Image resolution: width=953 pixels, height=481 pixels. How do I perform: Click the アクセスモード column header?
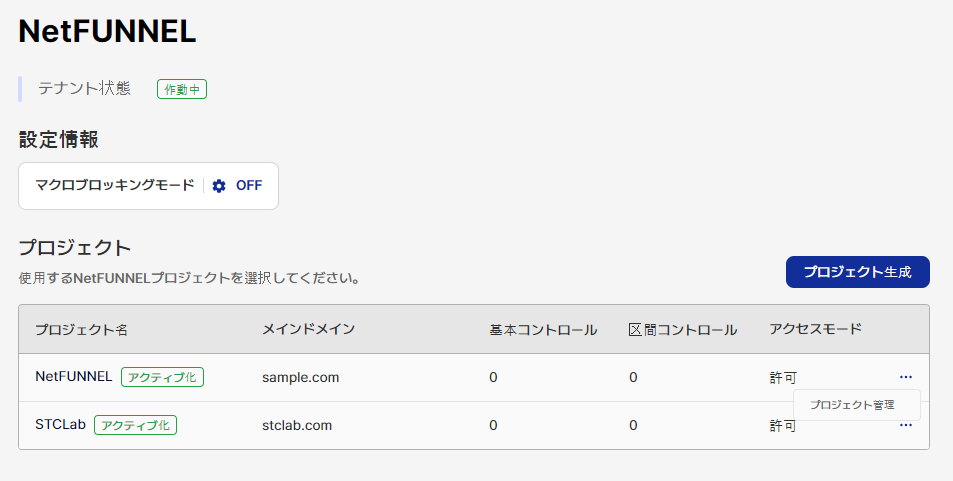point(815,329)
